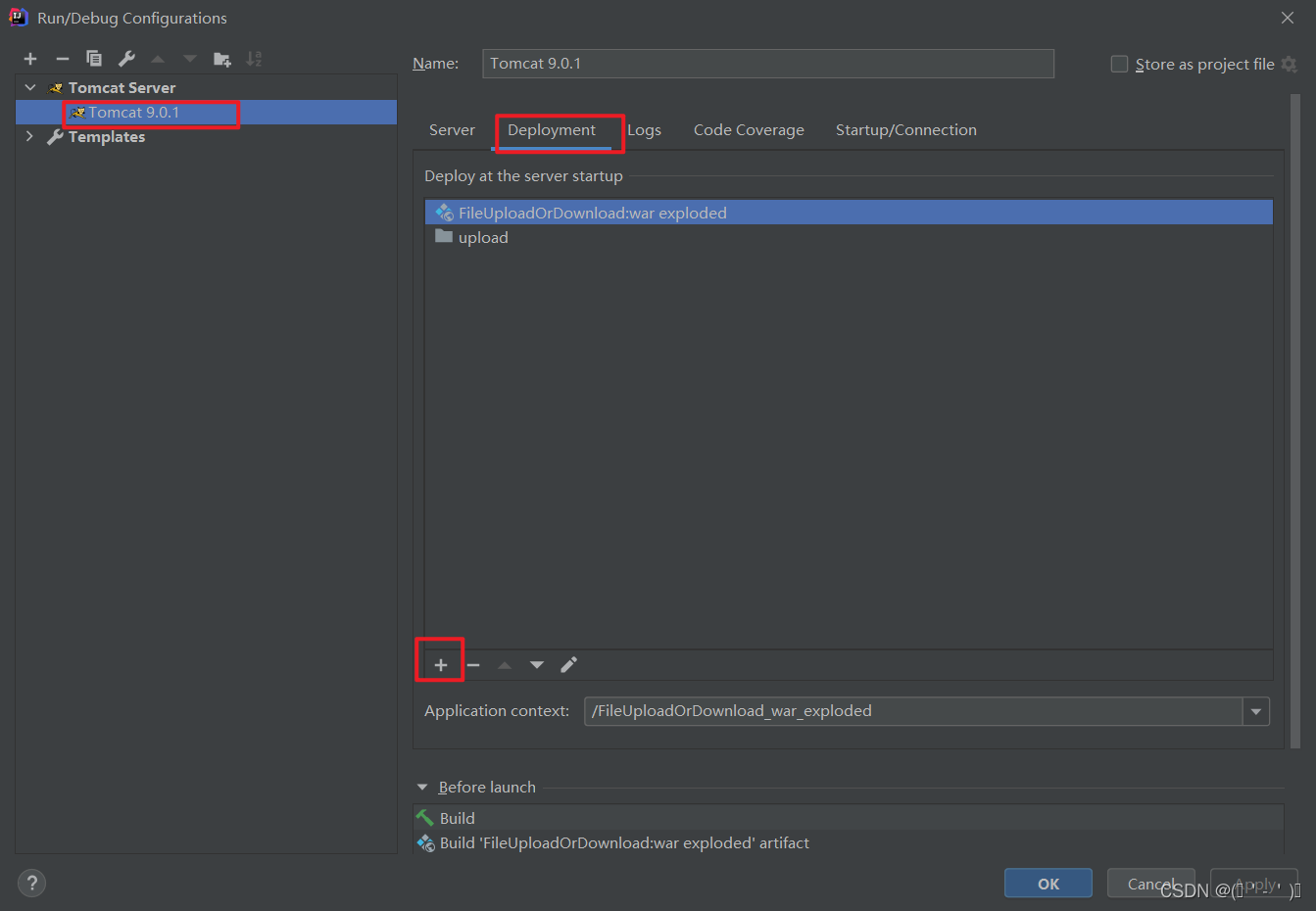The height and width of the screenshot is (911, 1316).
Task: Open the Logs tab
Action: point(644,130)
